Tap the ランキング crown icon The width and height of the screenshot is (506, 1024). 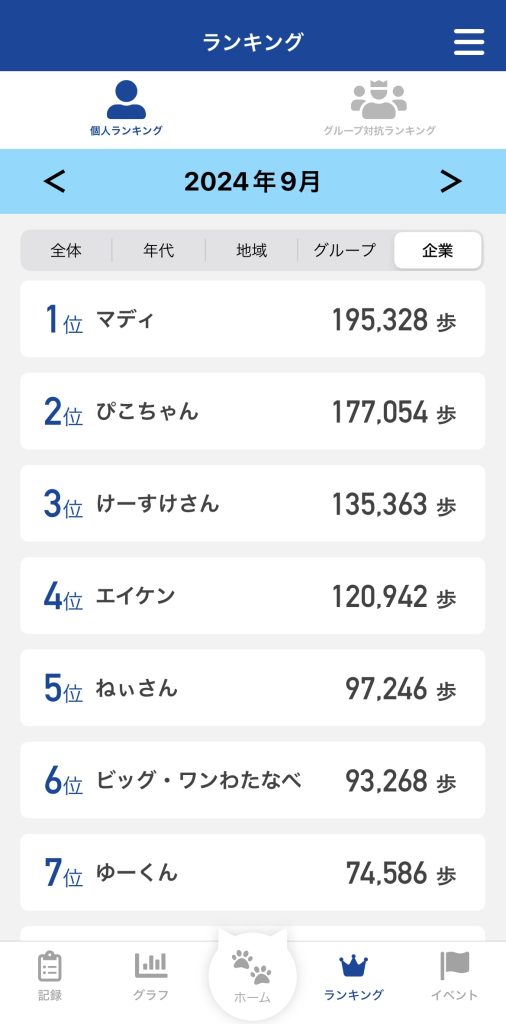tap(353, 966)
